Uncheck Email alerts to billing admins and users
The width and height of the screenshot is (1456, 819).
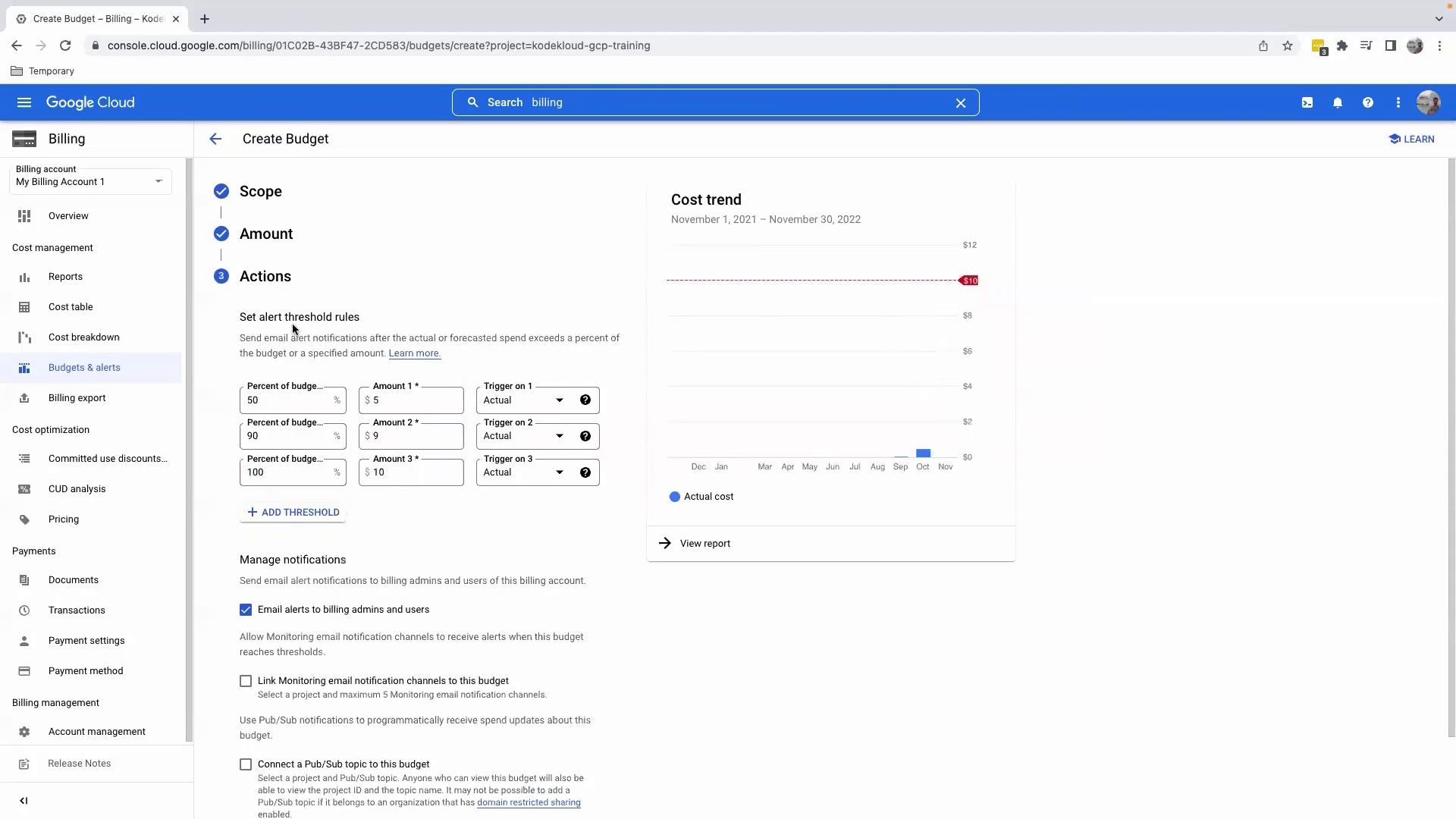246,610
